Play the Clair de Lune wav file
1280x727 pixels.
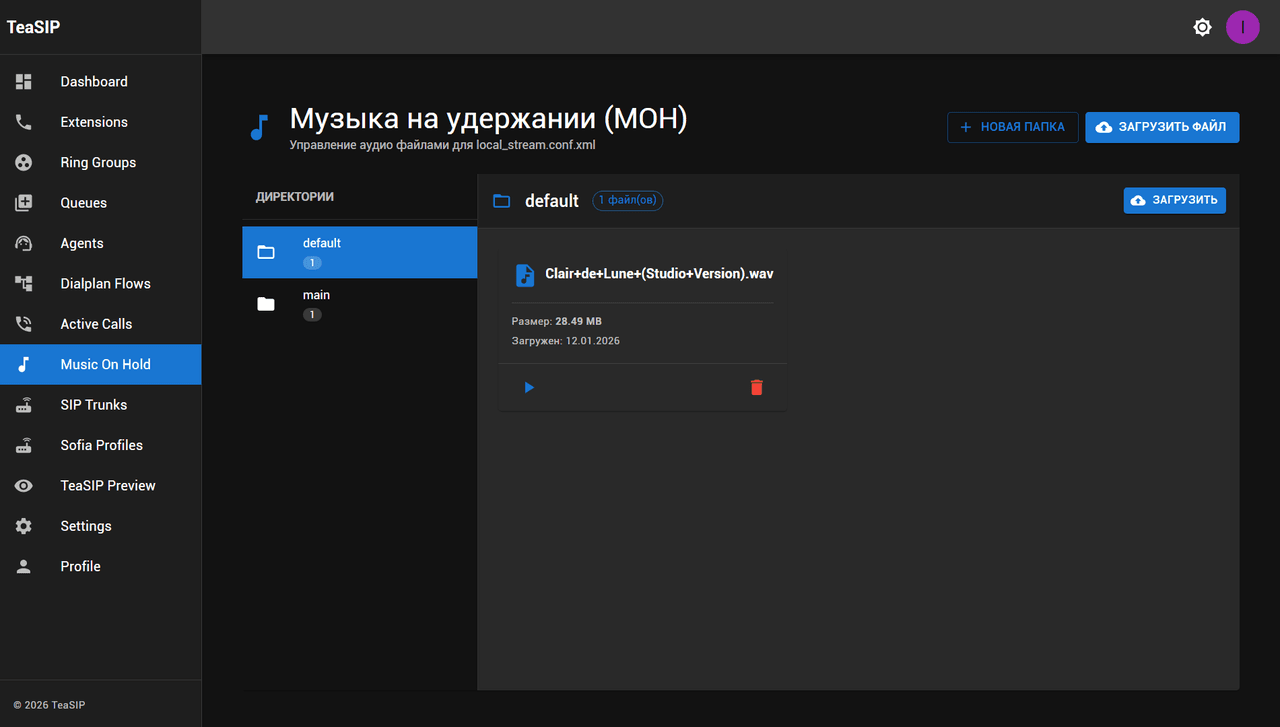point(529,387)
